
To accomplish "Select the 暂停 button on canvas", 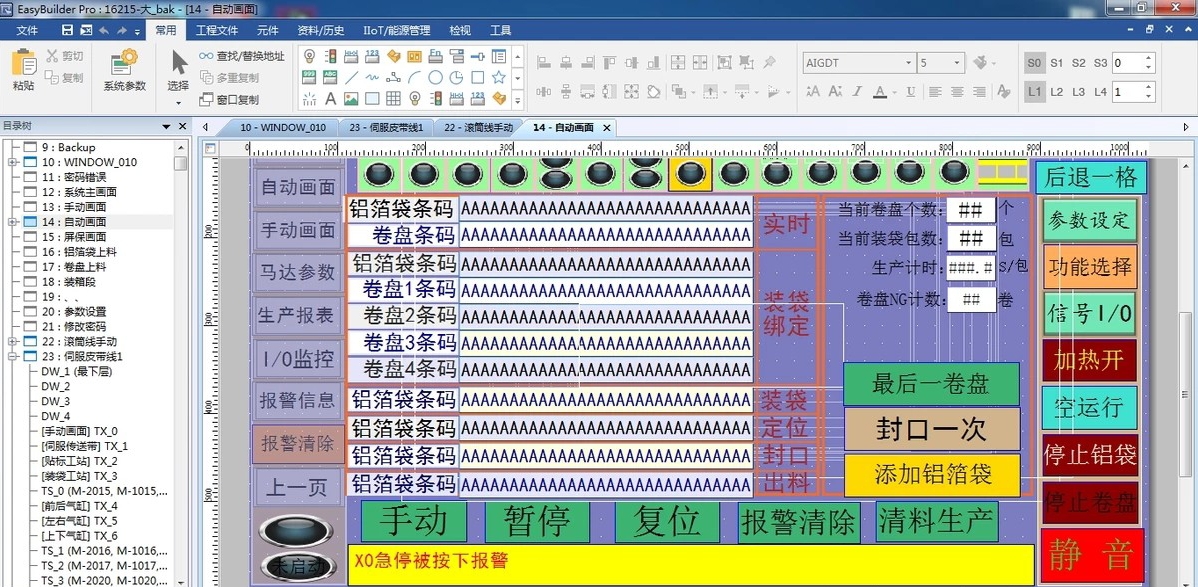I will (537, 521).
